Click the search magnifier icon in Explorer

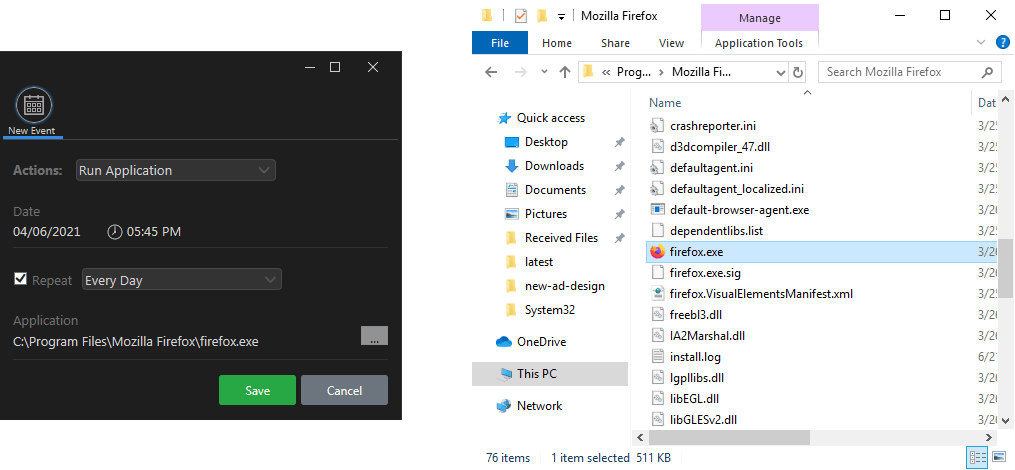point(987,72)
